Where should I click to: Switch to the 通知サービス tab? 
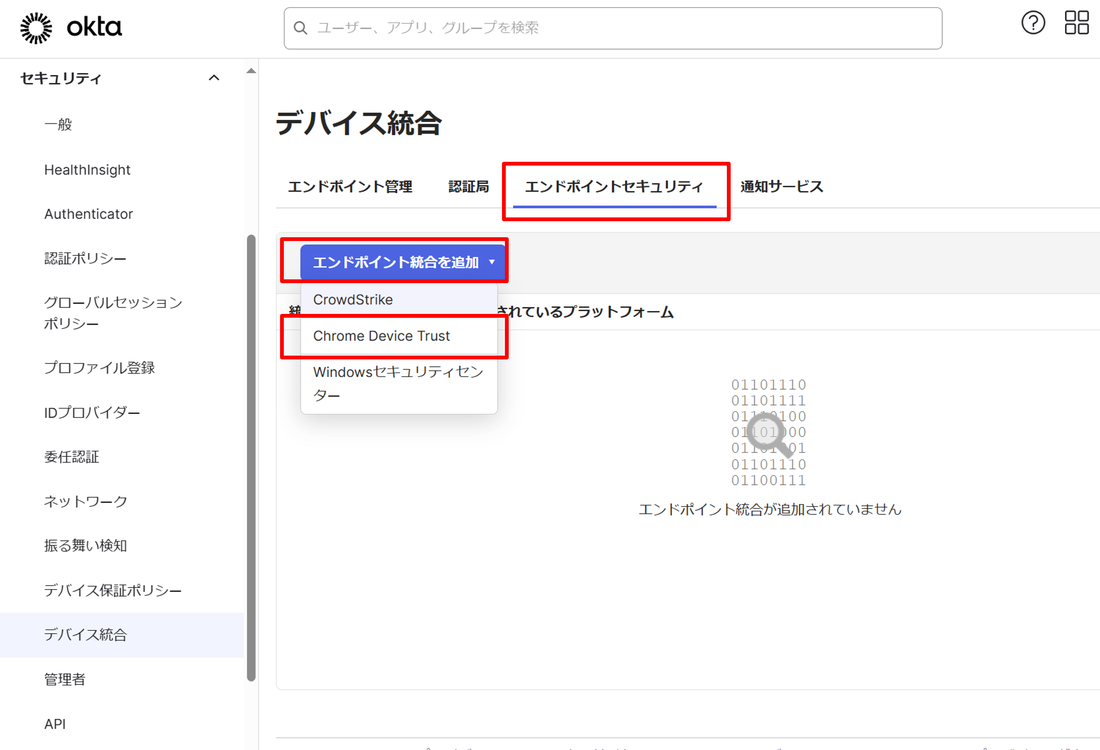[782, 187]
